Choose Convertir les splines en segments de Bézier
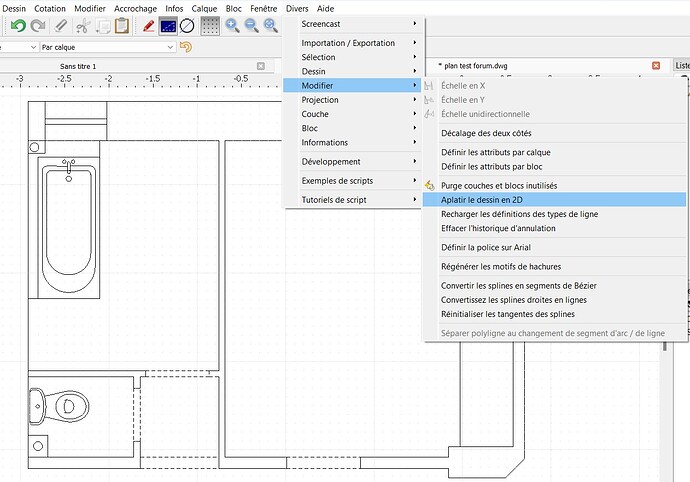Viewport: 690px width, 482px height. (554, 286)
